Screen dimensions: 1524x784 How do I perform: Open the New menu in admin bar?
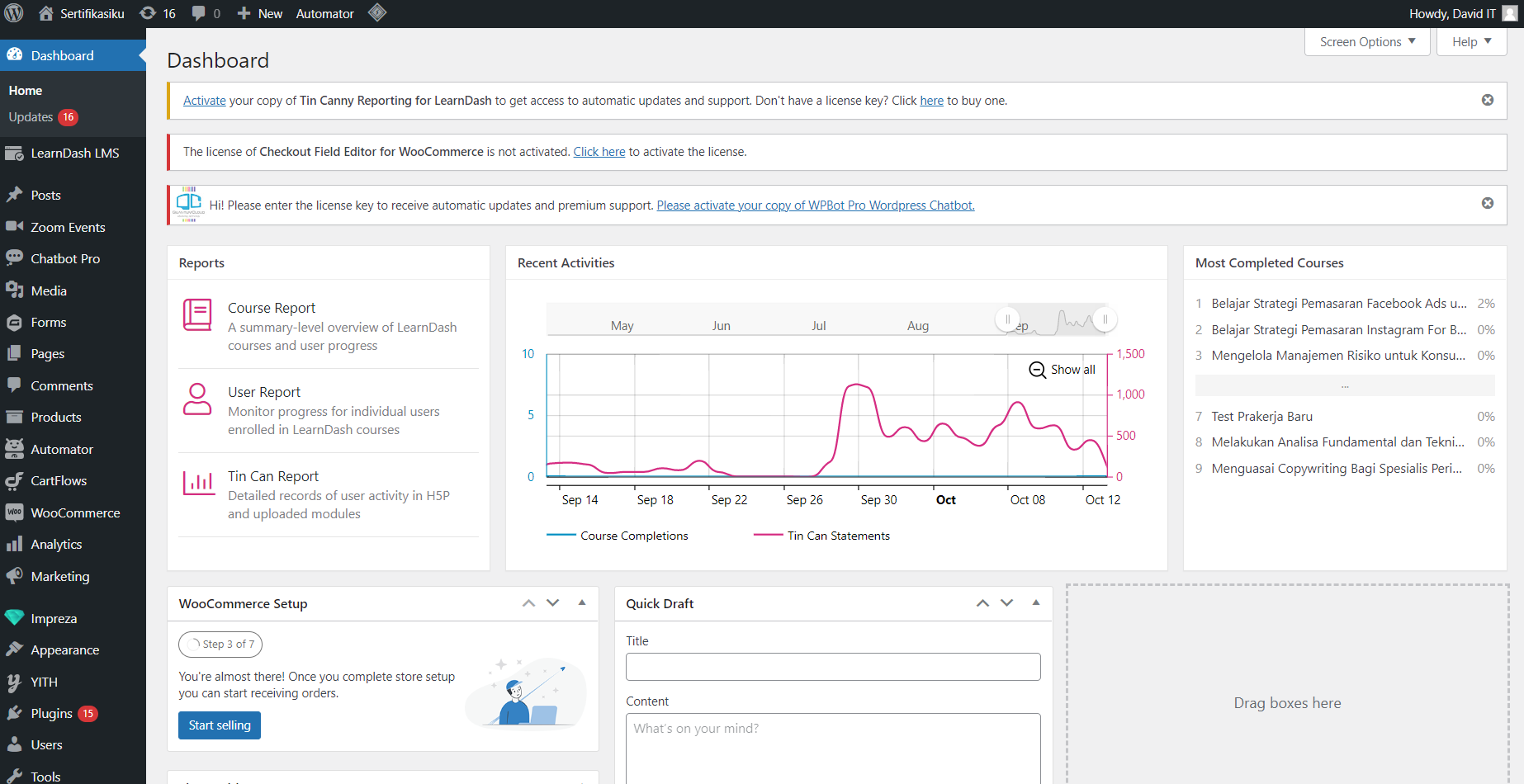coord(259,13)
